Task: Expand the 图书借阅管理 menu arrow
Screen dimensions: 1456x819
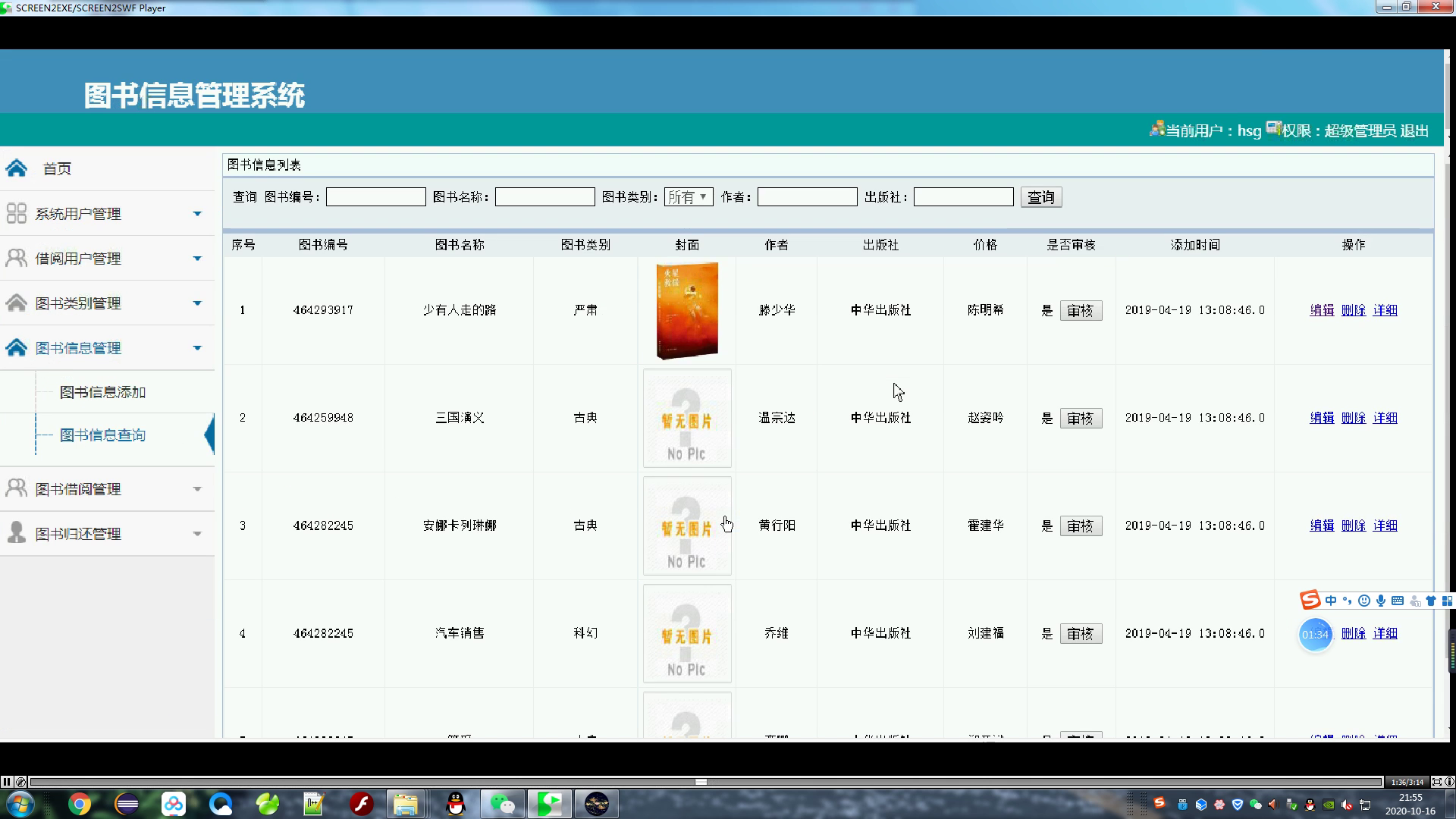Action: [197, 489]
